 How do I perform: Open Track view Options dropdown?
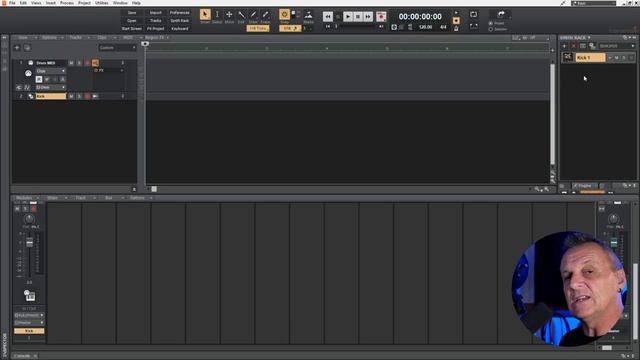[52, 38]
